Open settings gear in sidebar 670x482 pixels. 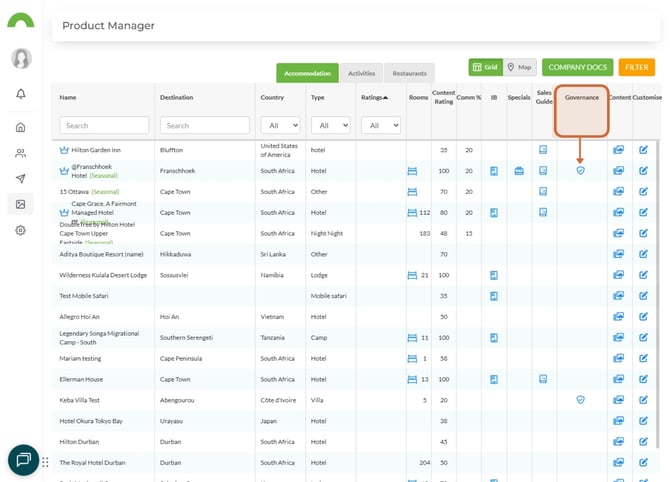click(21, 230)
